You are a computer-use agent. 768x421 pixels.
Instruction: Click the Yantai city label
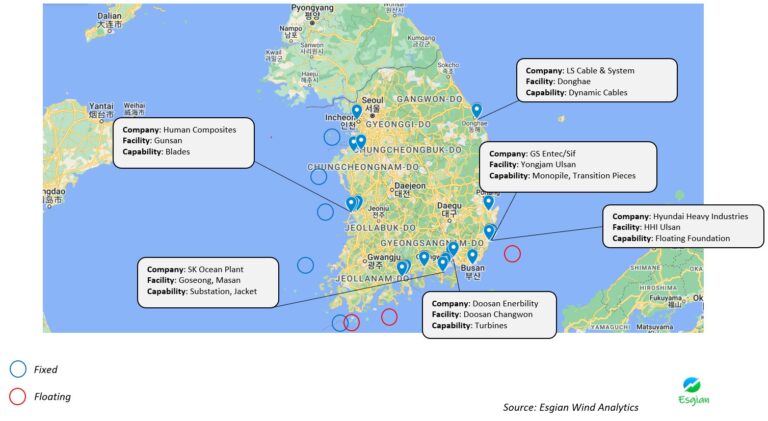click(101, 110)
